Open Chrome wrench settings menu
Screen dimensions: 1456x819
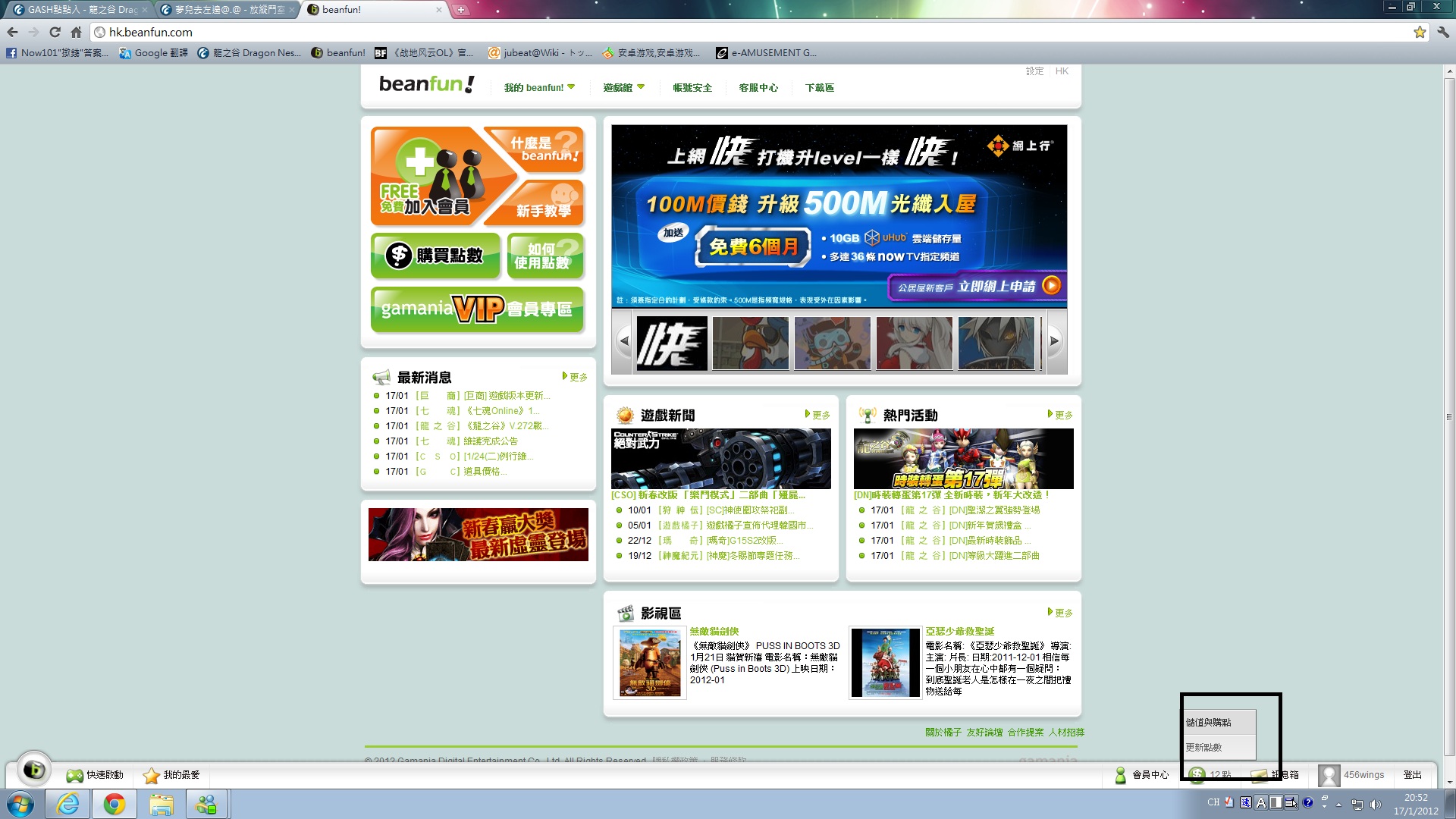click(x=1443, y=32)
